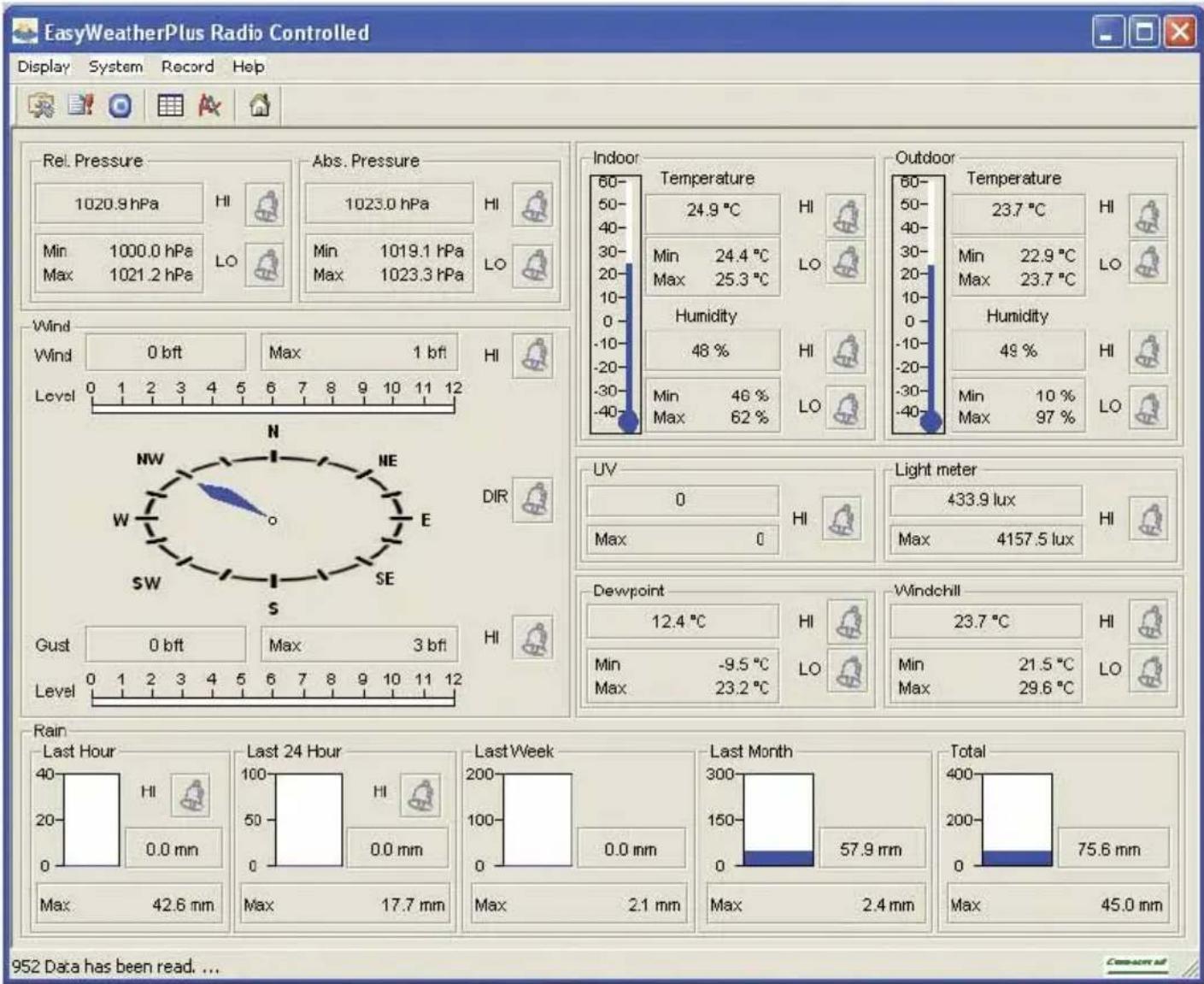Toggle the Indoor Humidity HI alarm bell
Viewport: 1204px width, 984px height.
pyautogui.click(x=846, y=352)
